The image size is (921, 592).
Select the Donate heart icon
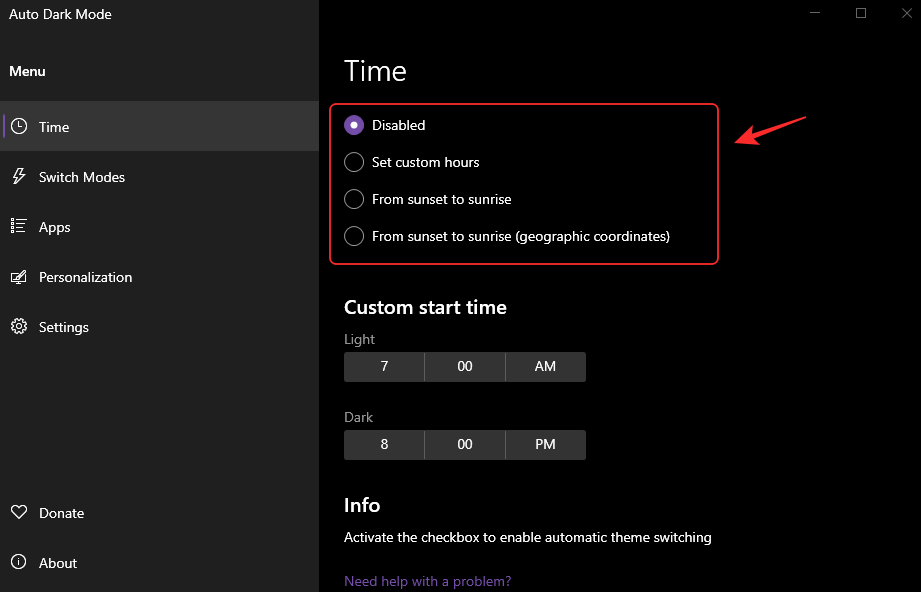18,512
